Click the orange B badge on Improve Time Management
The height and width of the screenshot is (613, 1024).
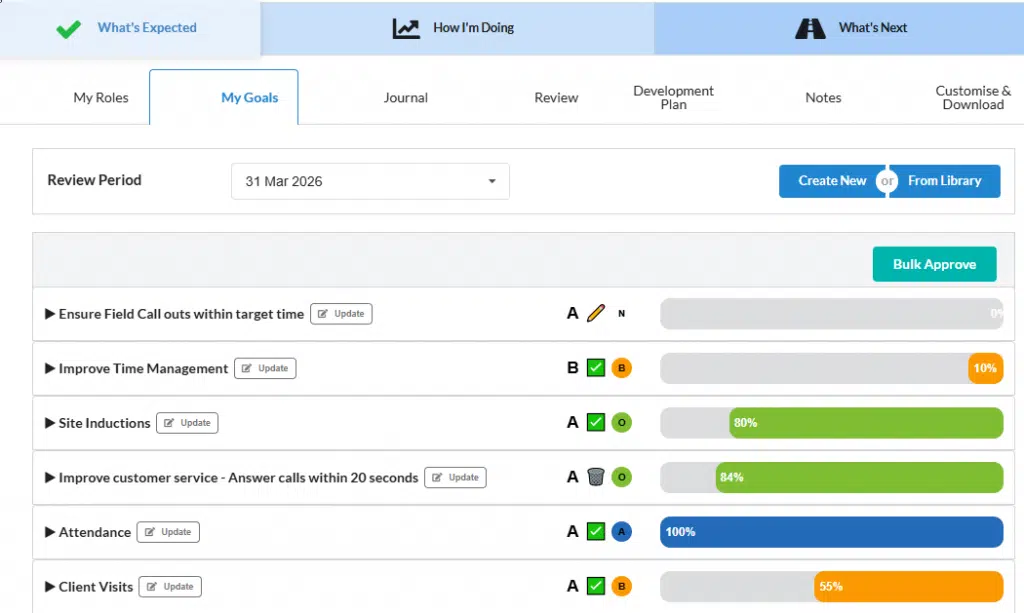(x=621, y=368)
